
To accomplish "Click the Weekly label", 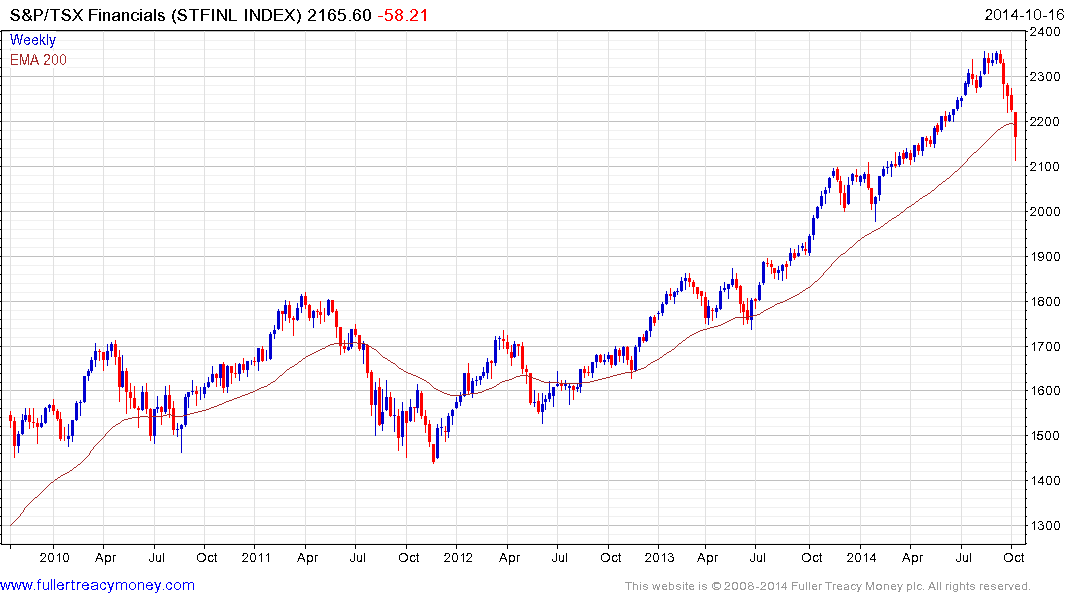I will point(33,40).
